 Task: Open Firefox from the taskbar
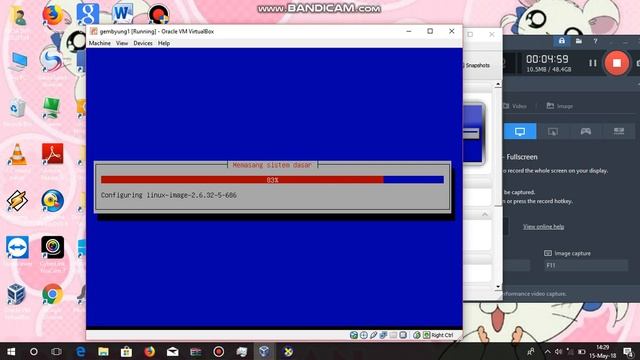(x=149, y=351)
